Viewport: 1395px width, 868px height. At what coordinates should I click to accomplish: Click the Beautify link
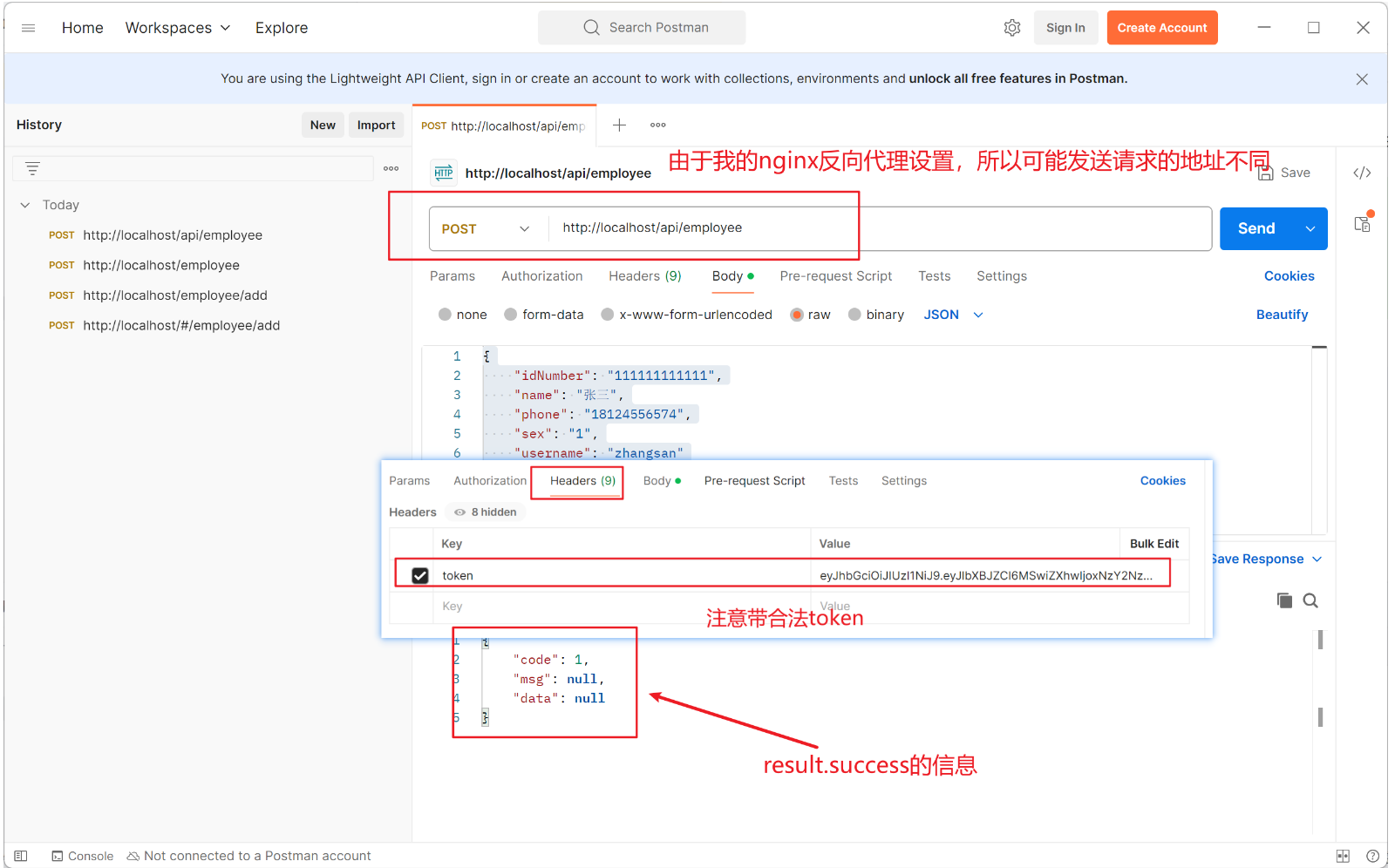1282,315
